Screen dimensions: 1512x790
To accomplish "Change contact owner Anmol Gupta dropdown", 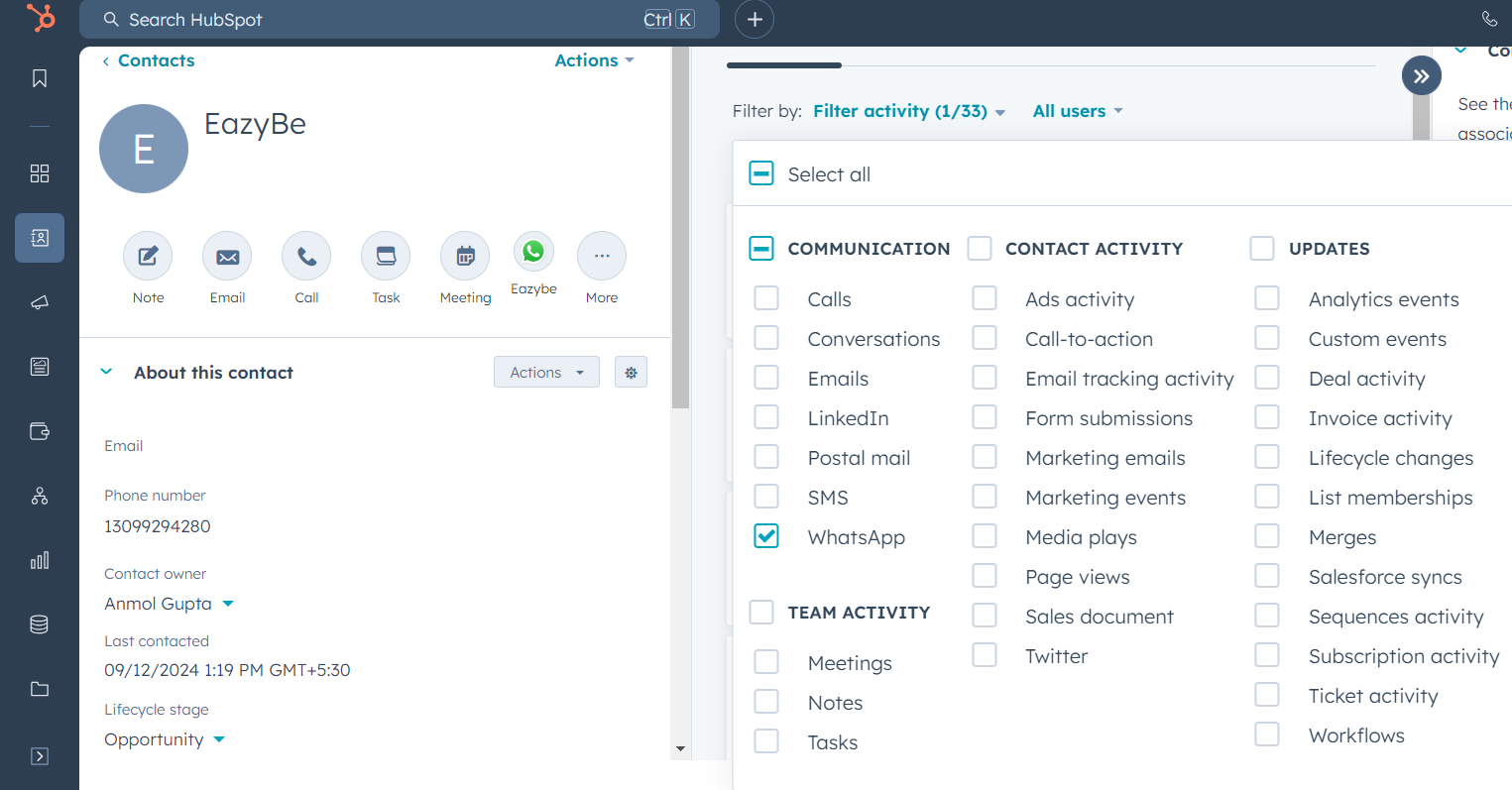I will pos(169,604).
